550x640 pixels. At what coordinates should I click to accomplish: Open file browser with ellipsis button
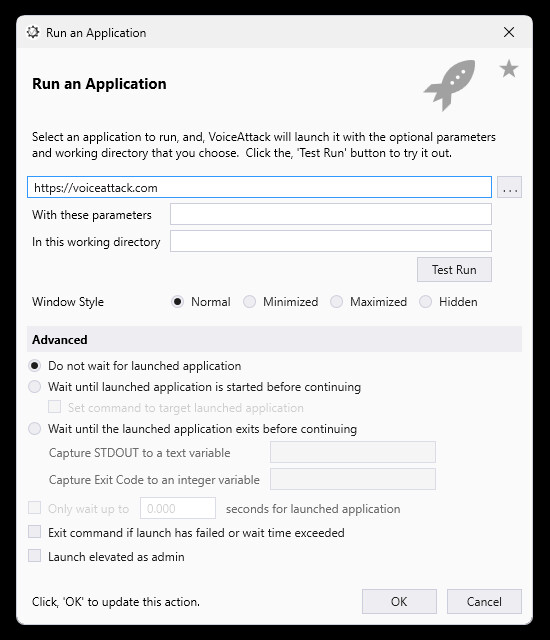(x=510, y=187)
